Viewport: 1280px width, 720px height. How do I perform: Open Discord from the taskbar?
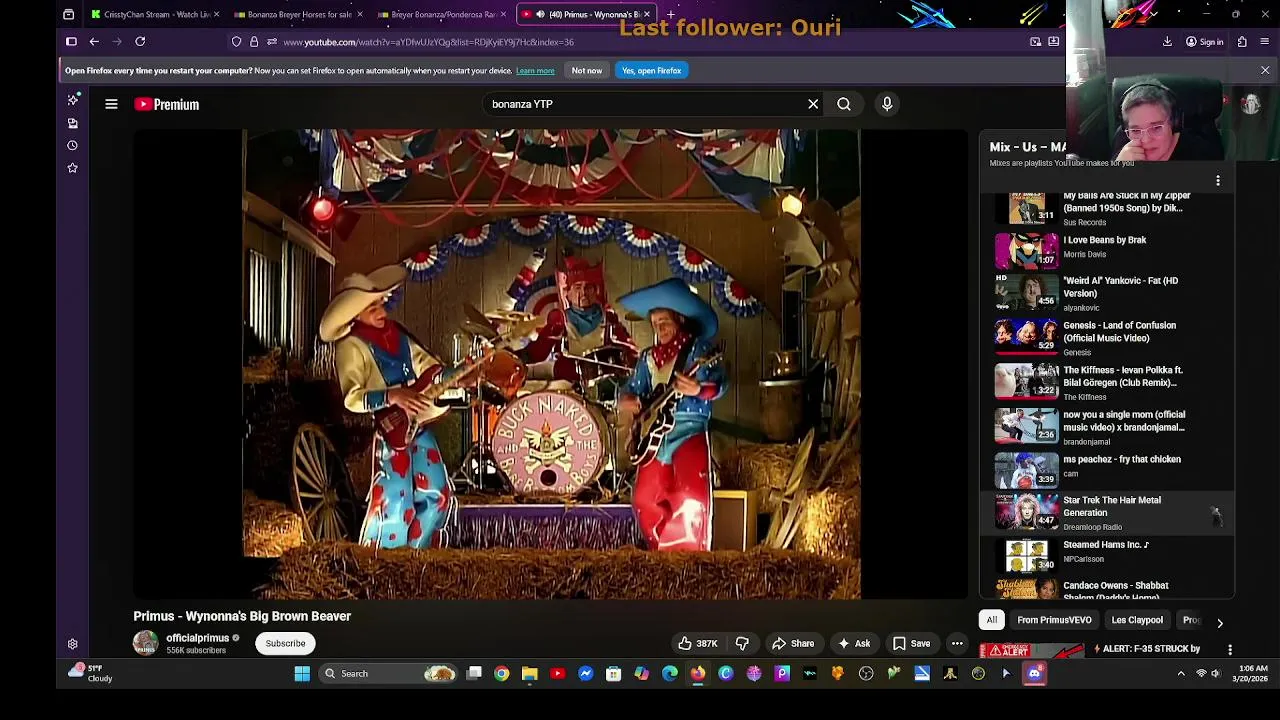click(x=1034, y=674)
